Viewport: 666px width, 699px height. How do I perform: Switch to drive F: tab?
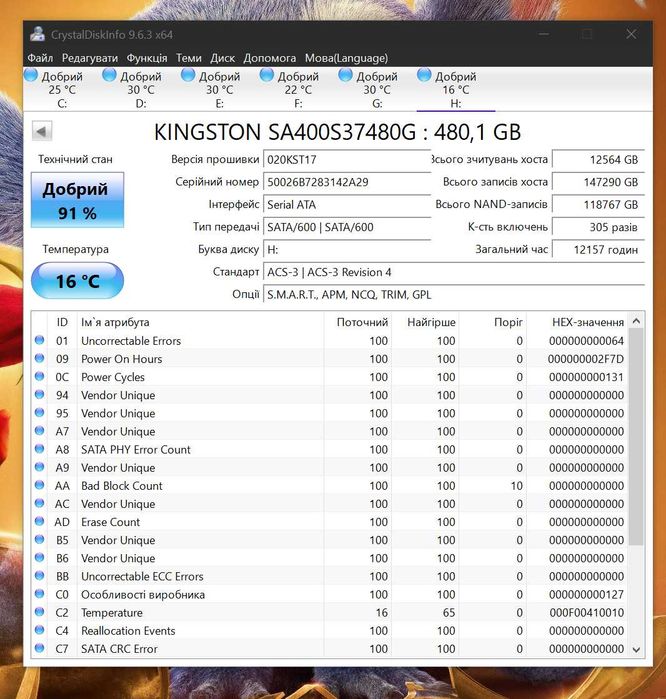pyautogui.click(x=298, y=90)
